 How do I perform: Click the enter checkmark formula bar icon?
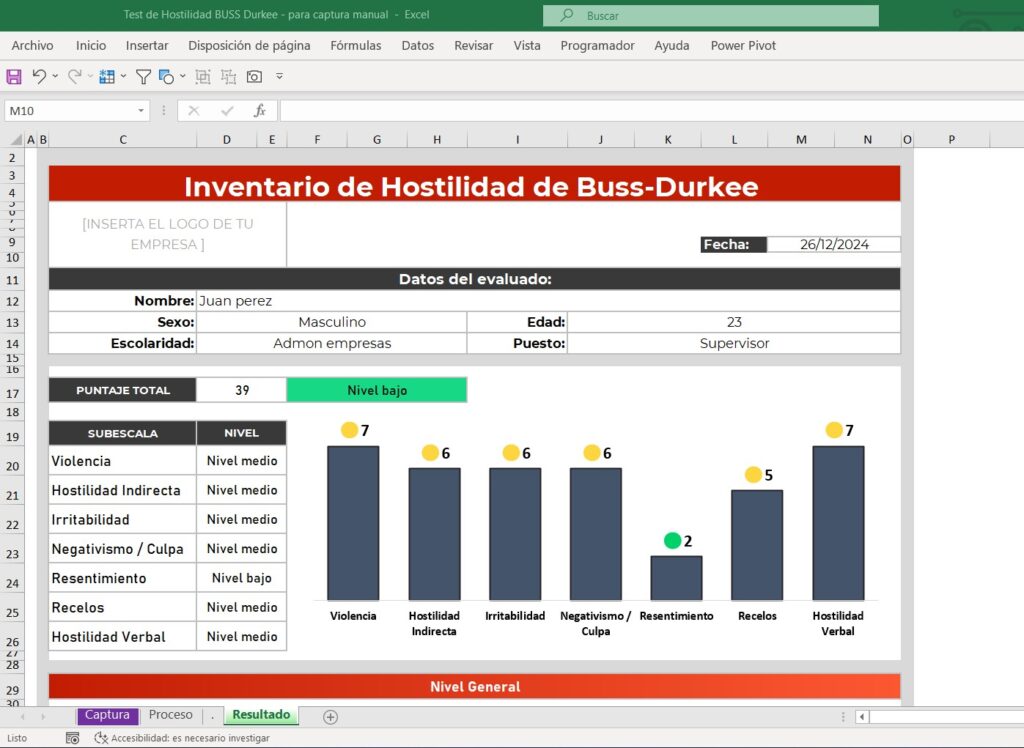(x=227, y=111)
